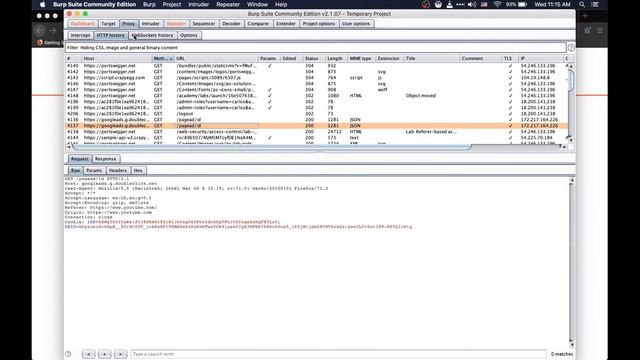
Task: Switch to the Intruder tool tab
Action: (151, 24)
